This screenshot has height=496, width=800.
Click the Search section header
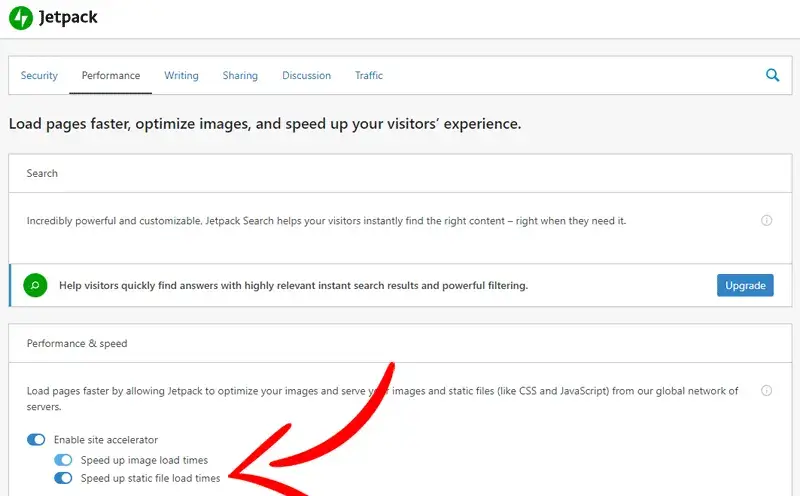[x=400, y=173]
